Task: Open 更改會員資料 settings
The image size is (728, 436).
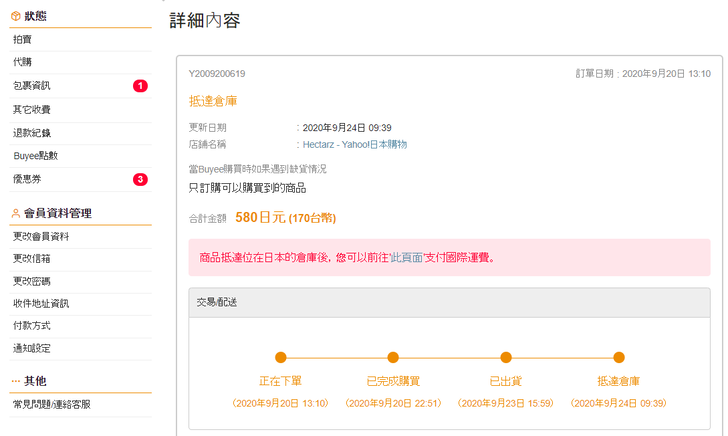Action: coord(41,237)
